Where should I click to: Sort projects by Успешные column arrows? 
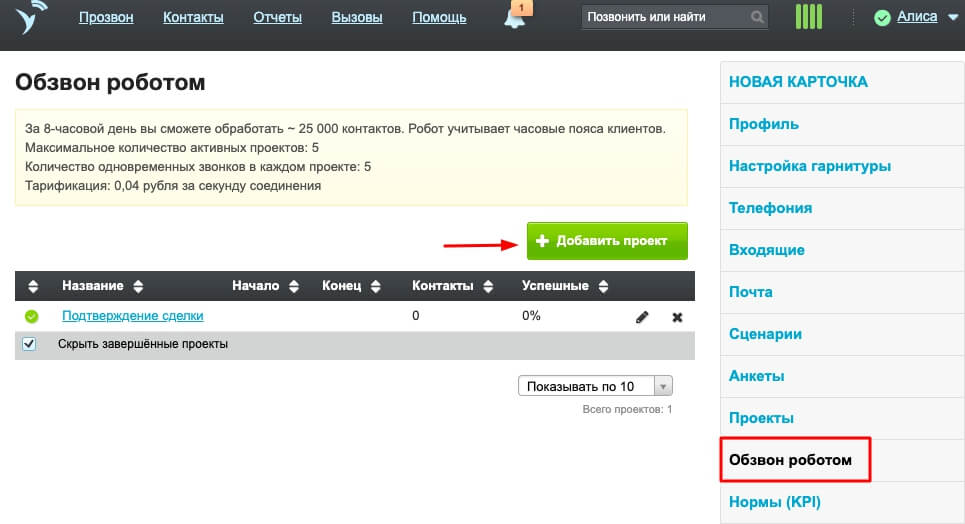(x=603, y=286)
